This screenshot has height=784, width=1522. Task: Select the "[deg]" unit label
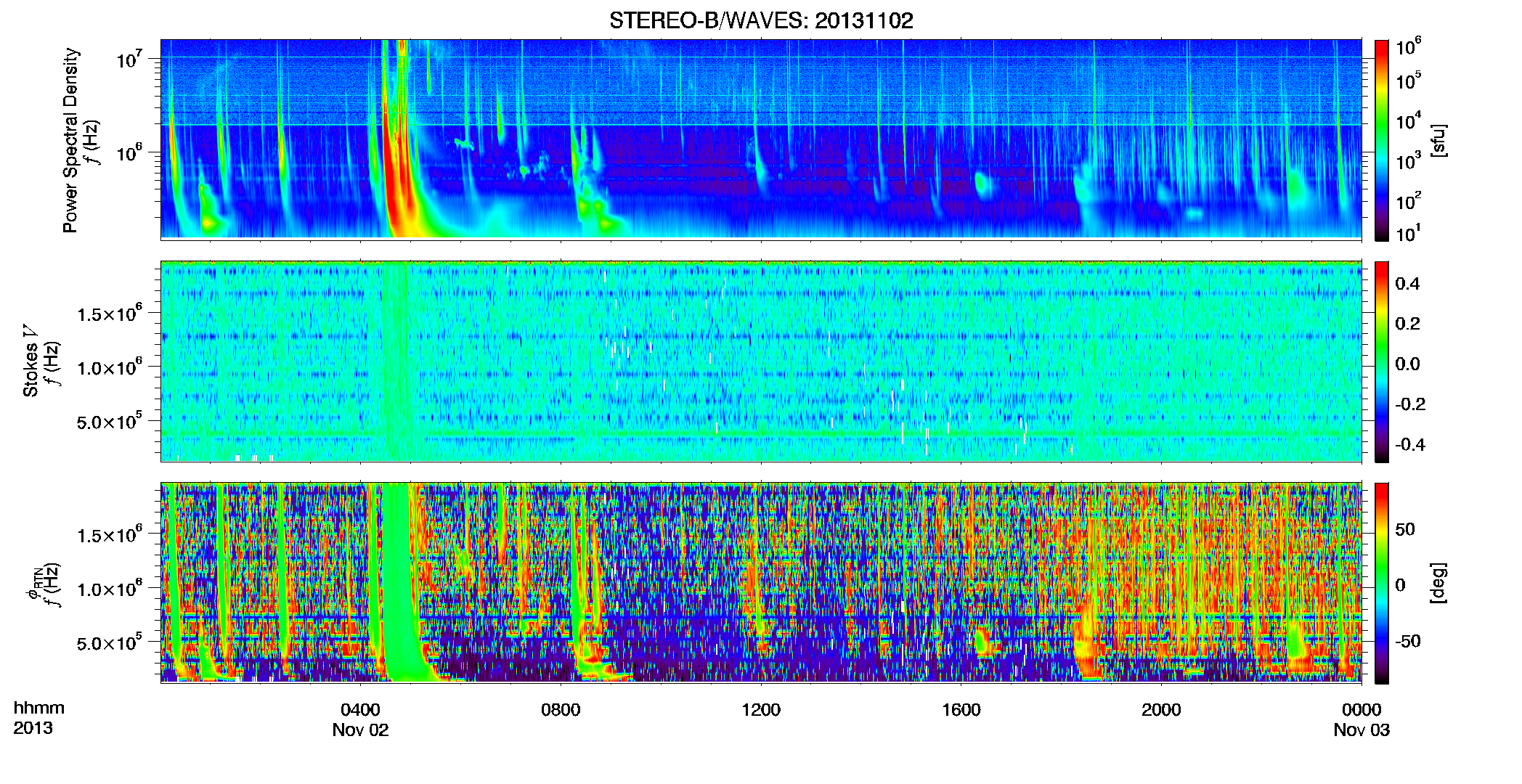click(x=1438, y=583)
